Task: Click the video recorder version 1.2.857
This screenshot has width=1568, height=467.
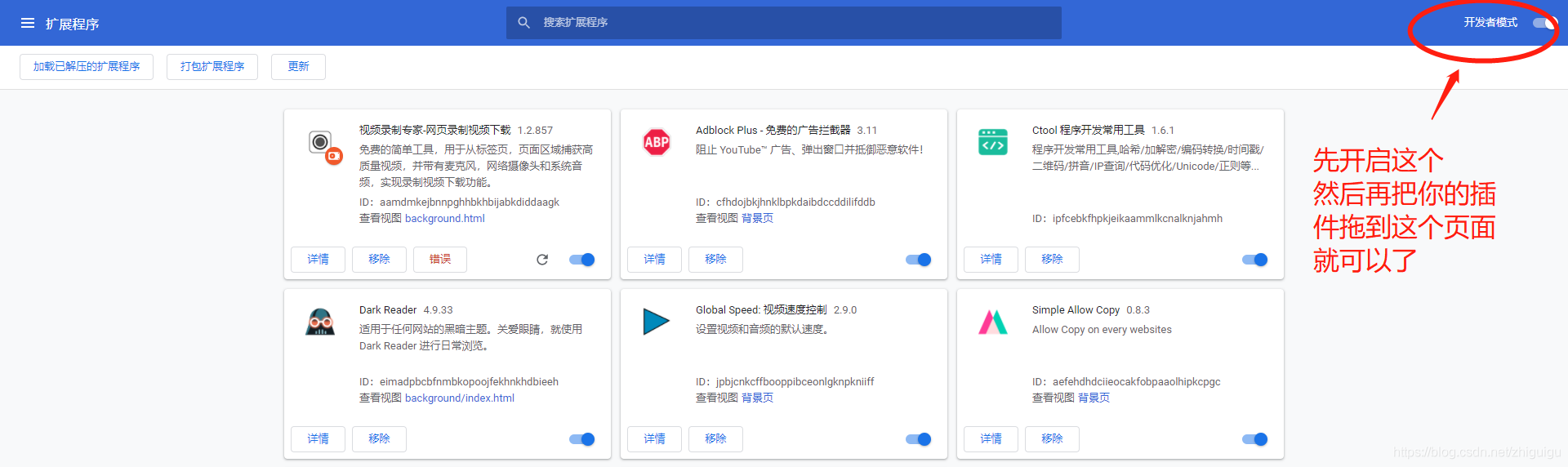Action: 535,131
